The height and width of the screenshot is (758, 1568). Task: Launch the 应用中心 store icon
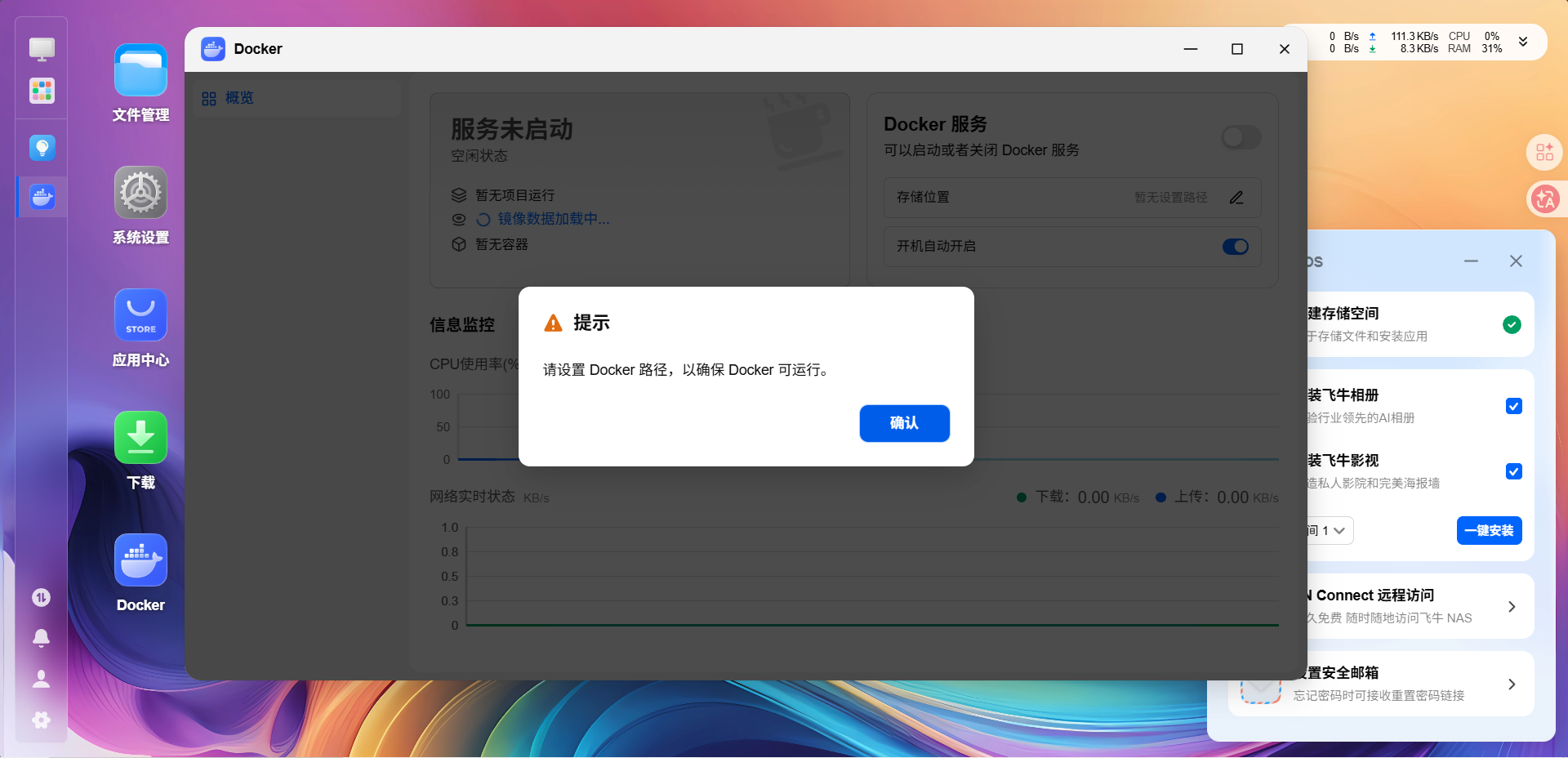[140, 315]
